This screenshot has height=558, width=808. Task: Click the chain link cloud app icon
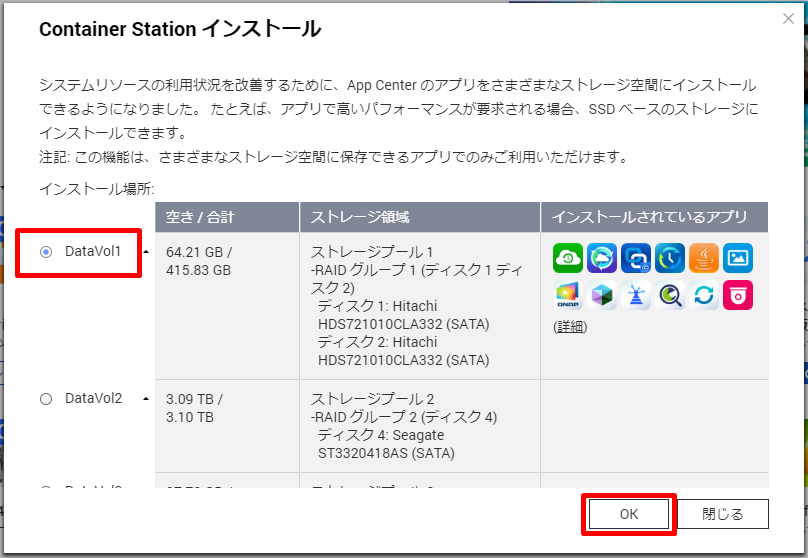[x=635, y=258]
